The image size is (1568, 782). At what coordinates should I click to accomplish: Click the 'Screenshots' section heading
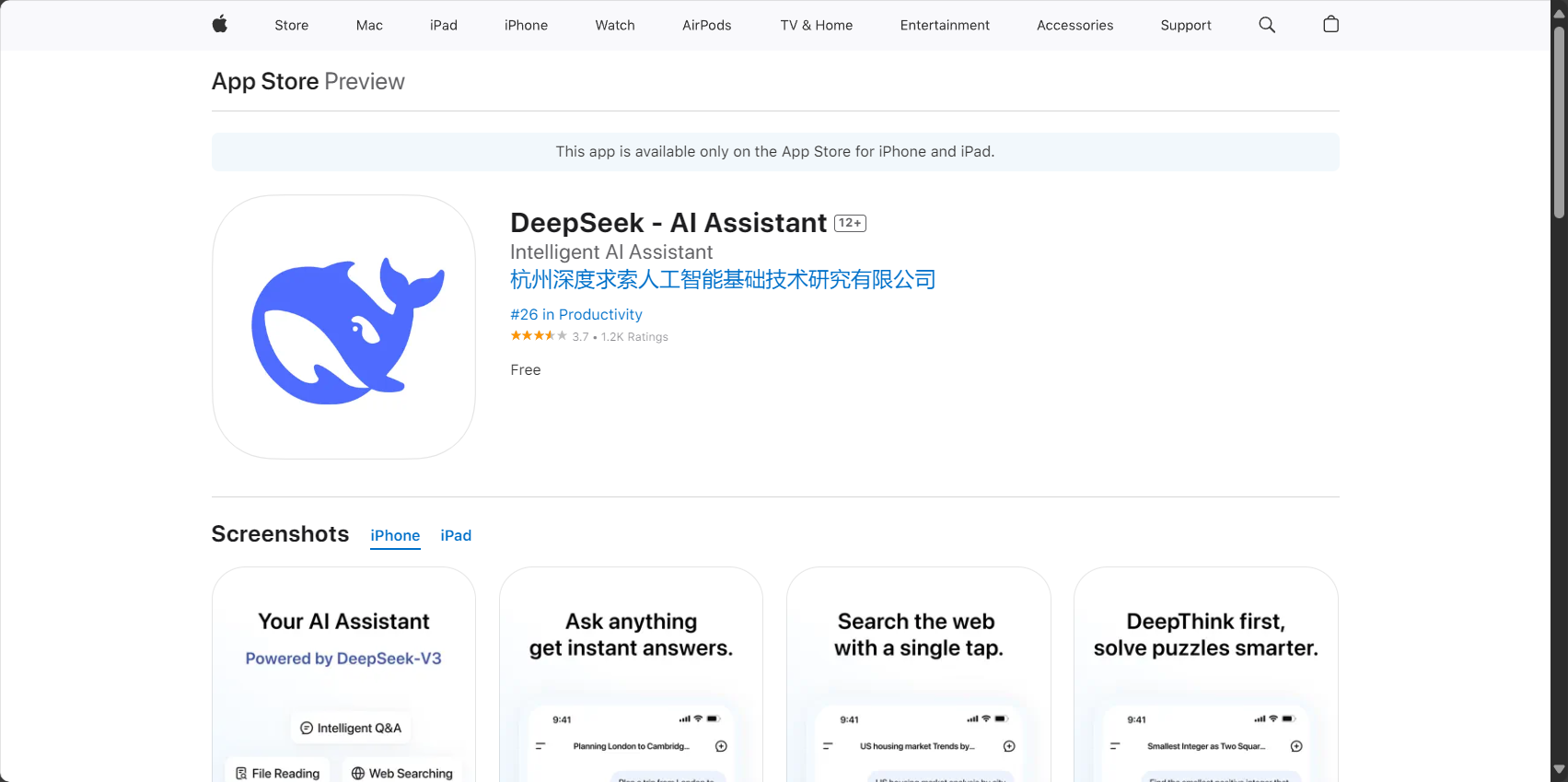[280, 534]
